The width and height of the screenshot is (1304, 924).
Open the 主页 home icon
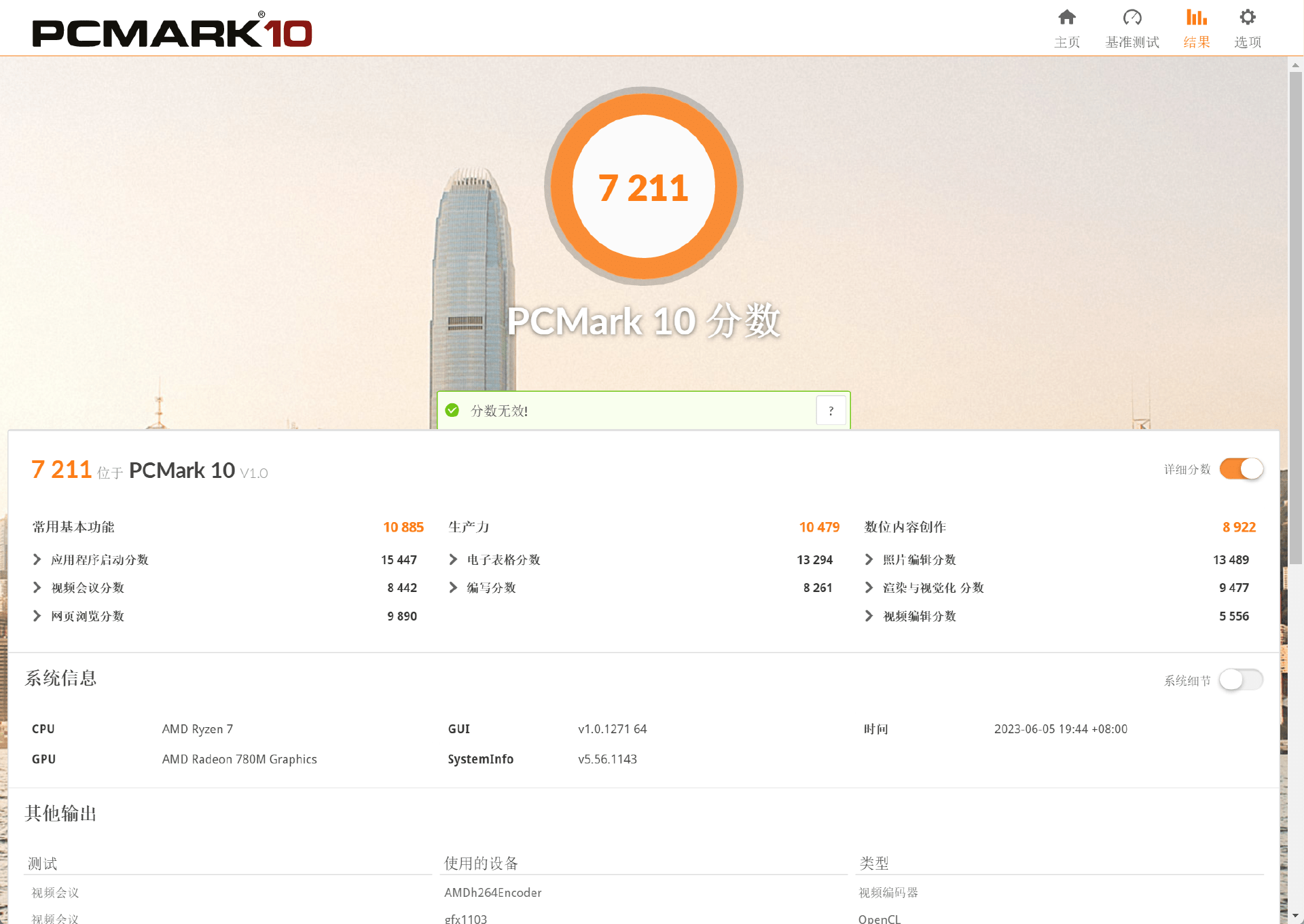click(1066, 17)
